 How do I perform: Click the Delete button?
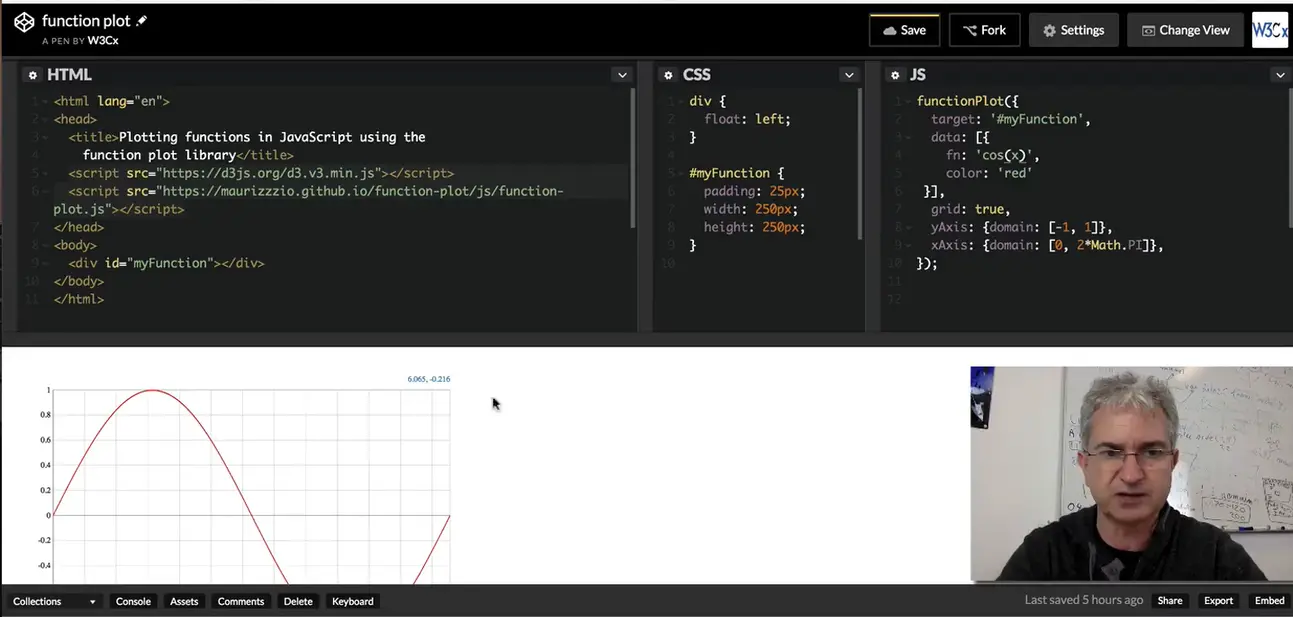pos(298,601)
